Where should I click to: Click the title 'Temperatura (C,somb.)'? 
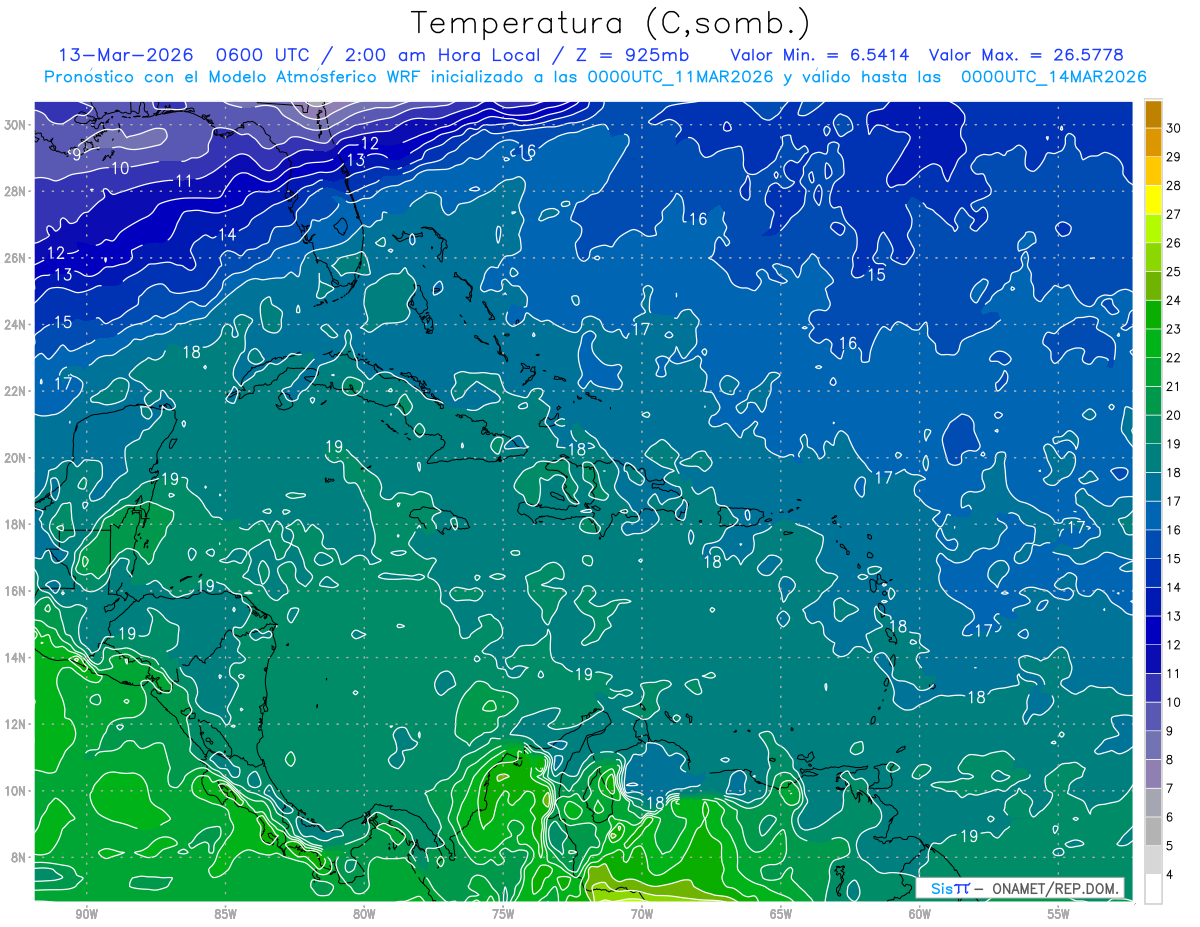(611, 23)
